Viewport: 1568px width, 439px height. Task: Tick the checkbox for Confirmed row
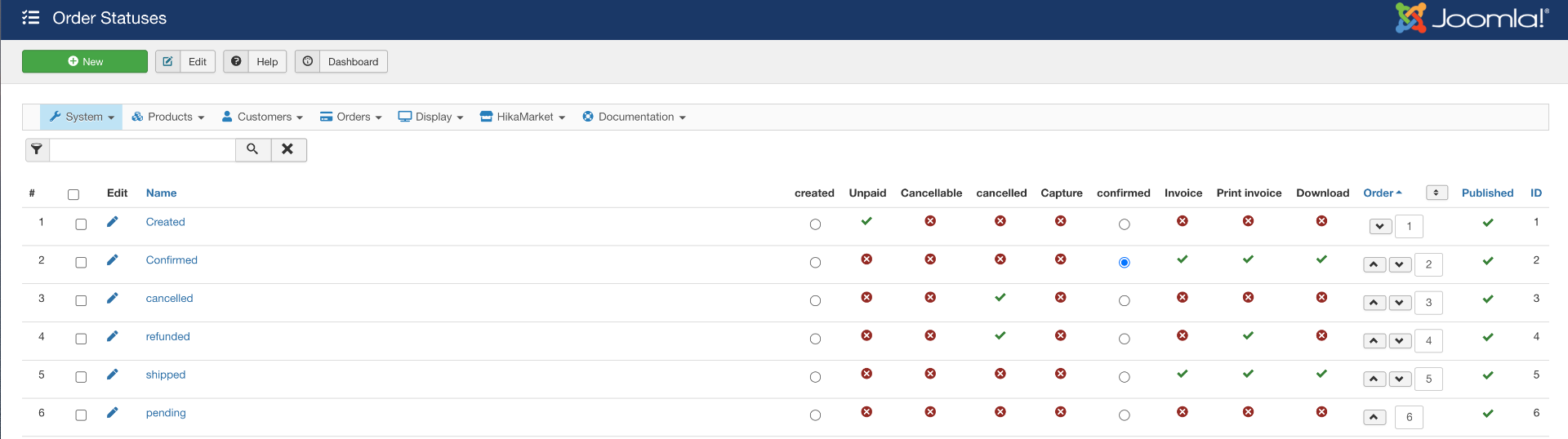coord(81,263)
